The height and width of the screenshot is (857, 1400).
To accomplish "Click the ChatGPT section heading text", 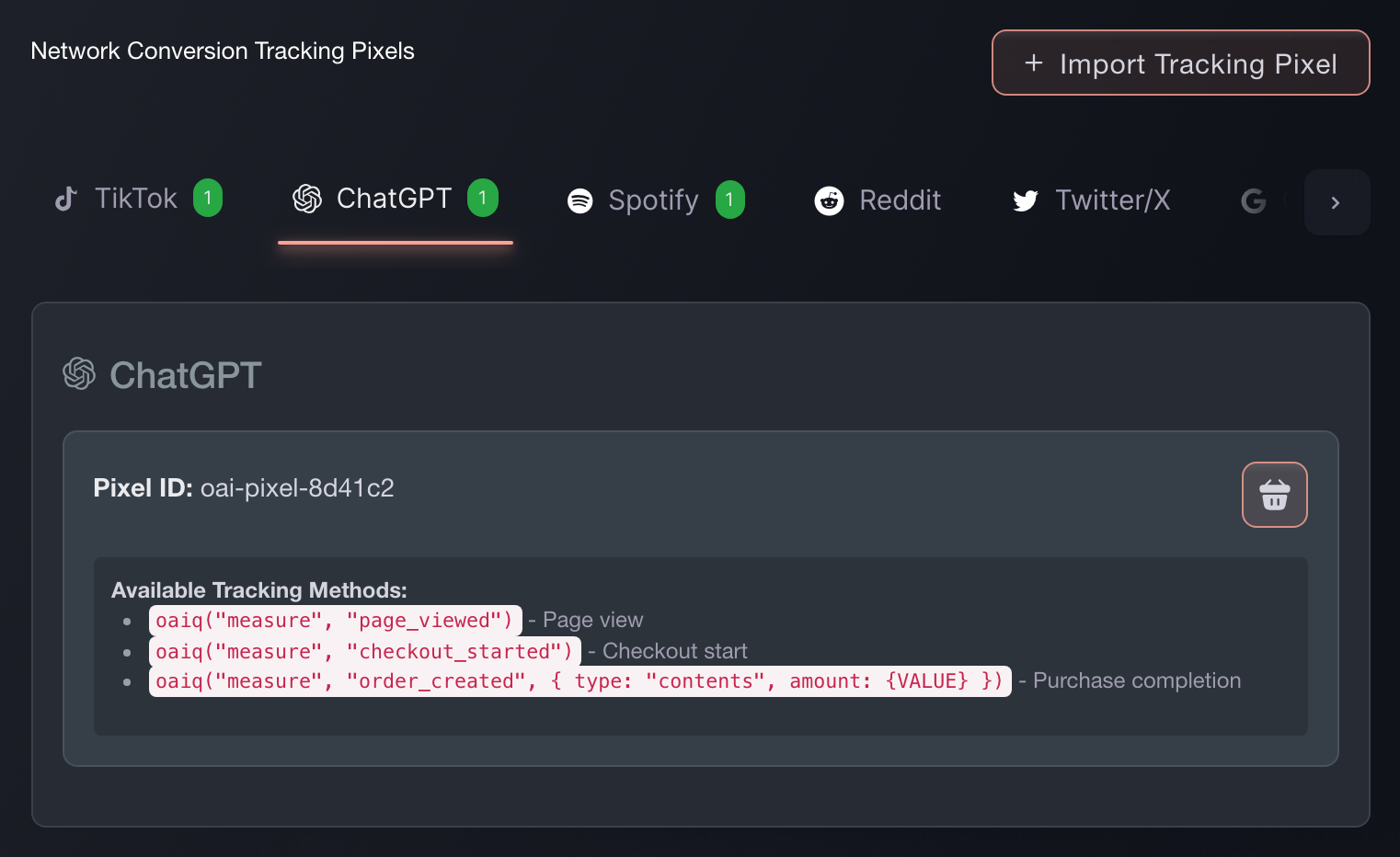I will click(186, 375).
